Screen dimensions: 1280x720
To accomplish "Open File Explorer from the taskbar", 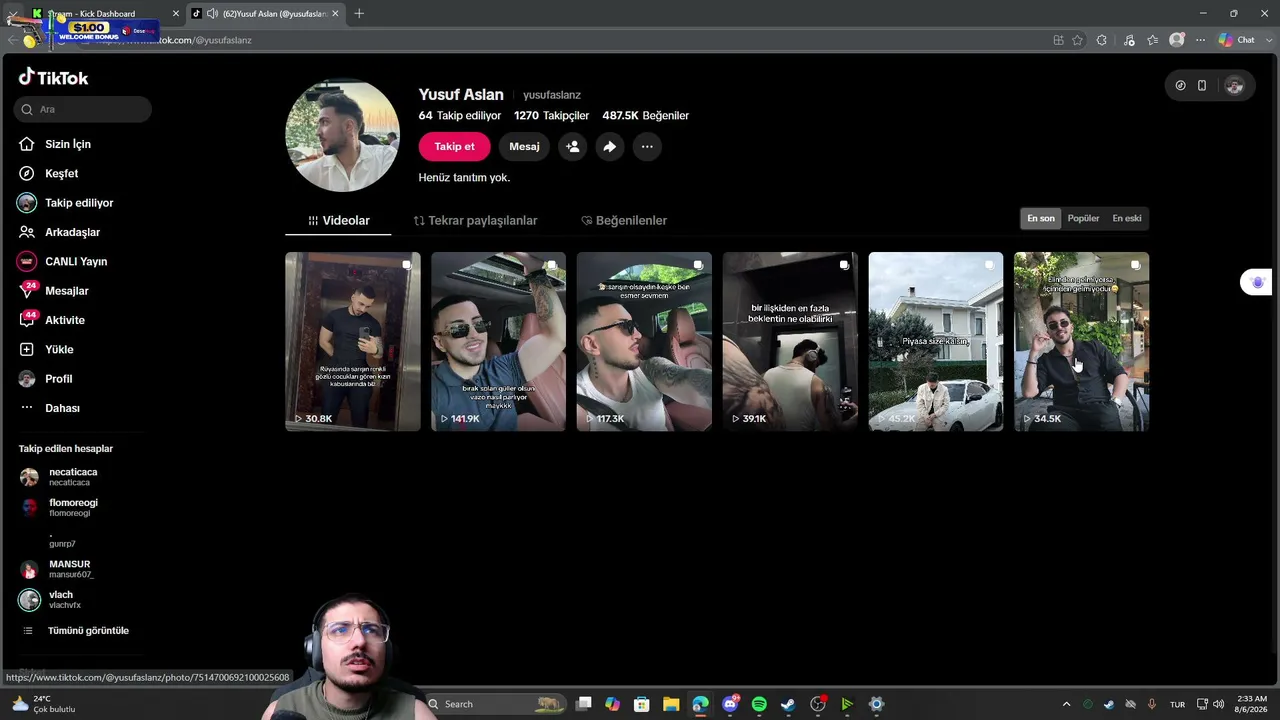I will tap(671, 704).
